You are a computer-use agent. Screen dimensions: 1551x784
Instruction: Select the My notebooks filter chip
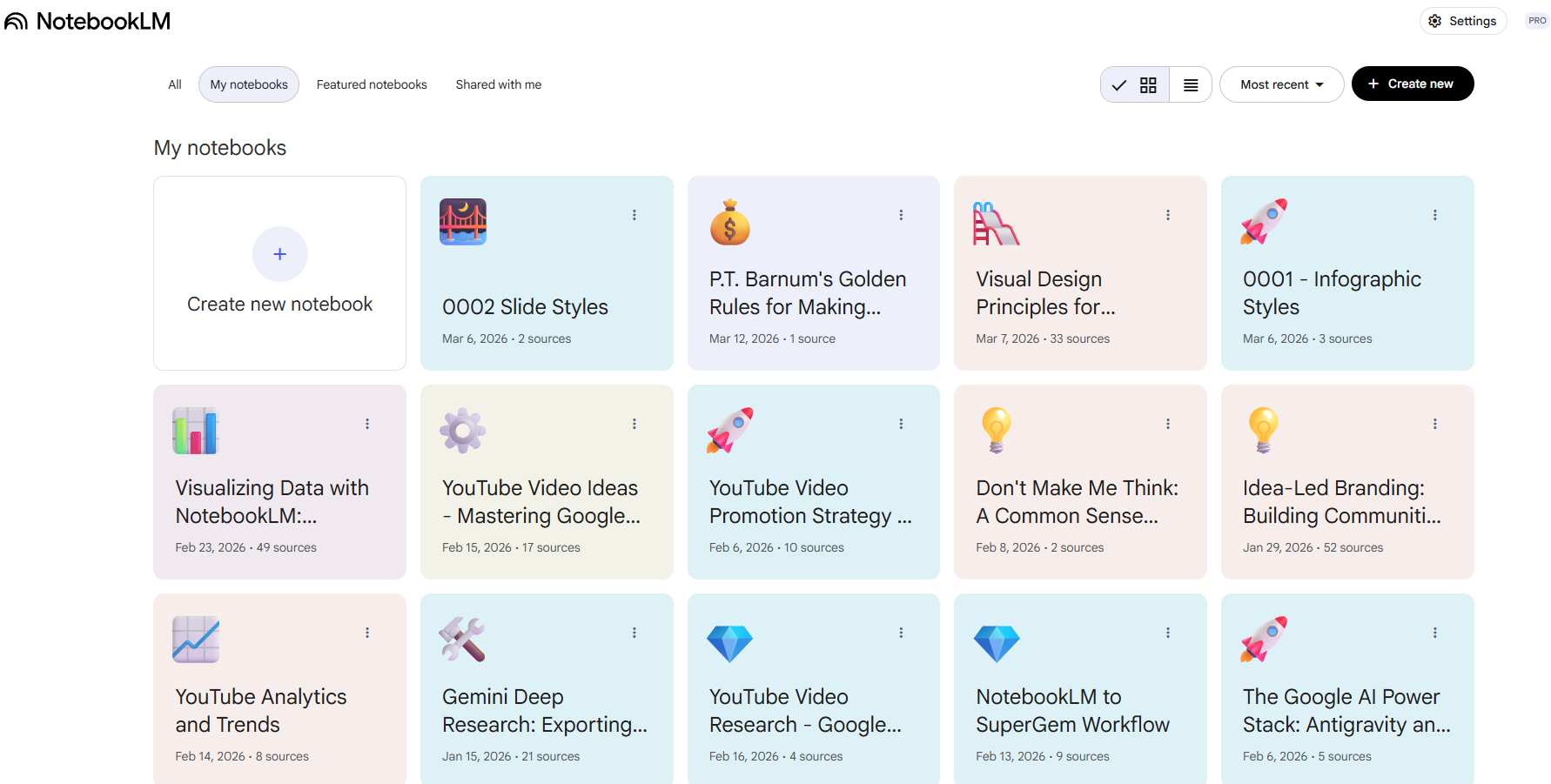249,84
